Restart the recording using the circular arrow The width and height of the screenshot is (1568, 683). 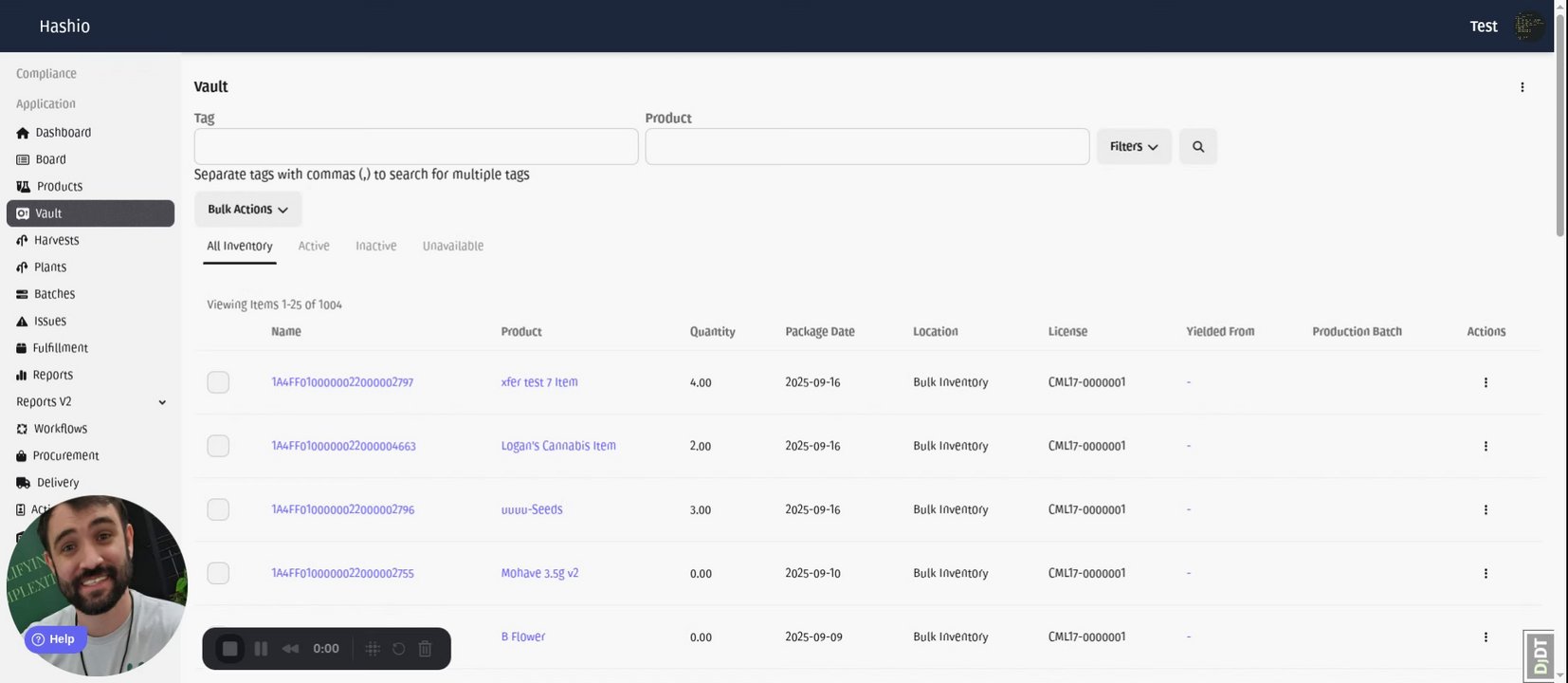[x=399, y=649]
